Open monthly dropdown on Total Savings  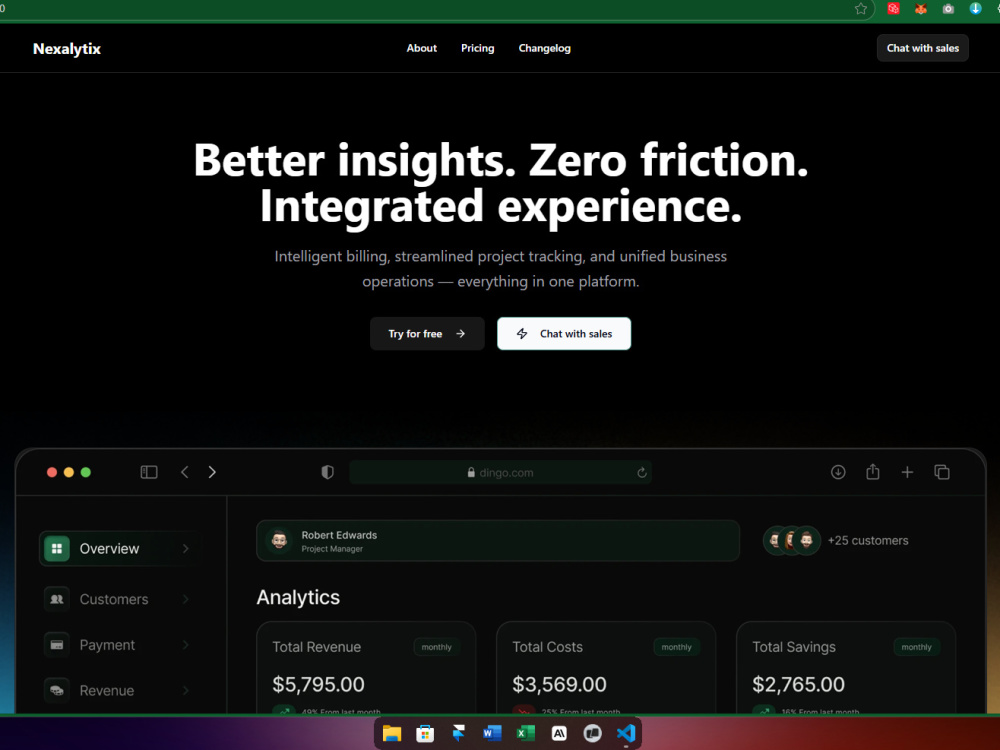click(x=916, y=647)
